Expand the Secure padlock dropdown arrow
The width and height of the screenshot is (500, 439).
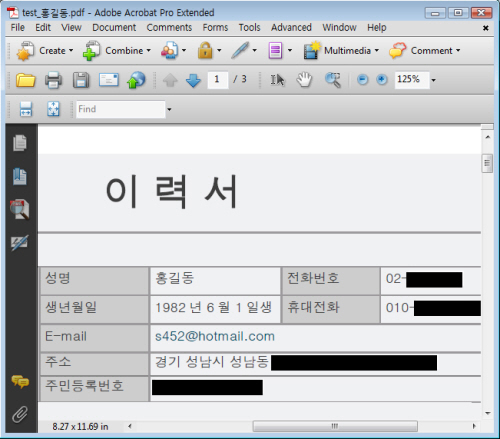(219, 51)
